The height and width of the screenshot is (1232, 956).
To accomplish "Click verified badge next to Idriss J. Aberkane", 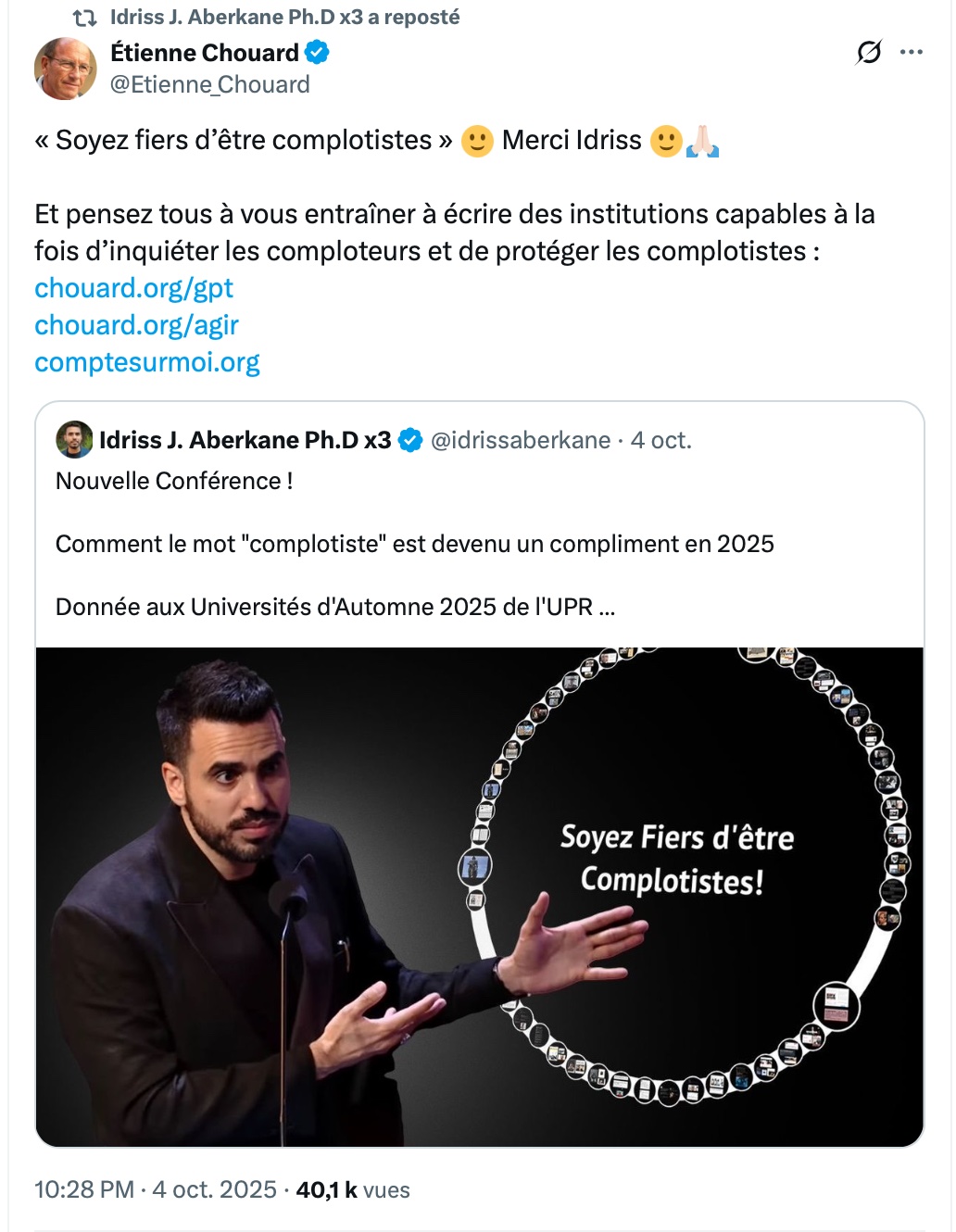I will coord(410,441).
